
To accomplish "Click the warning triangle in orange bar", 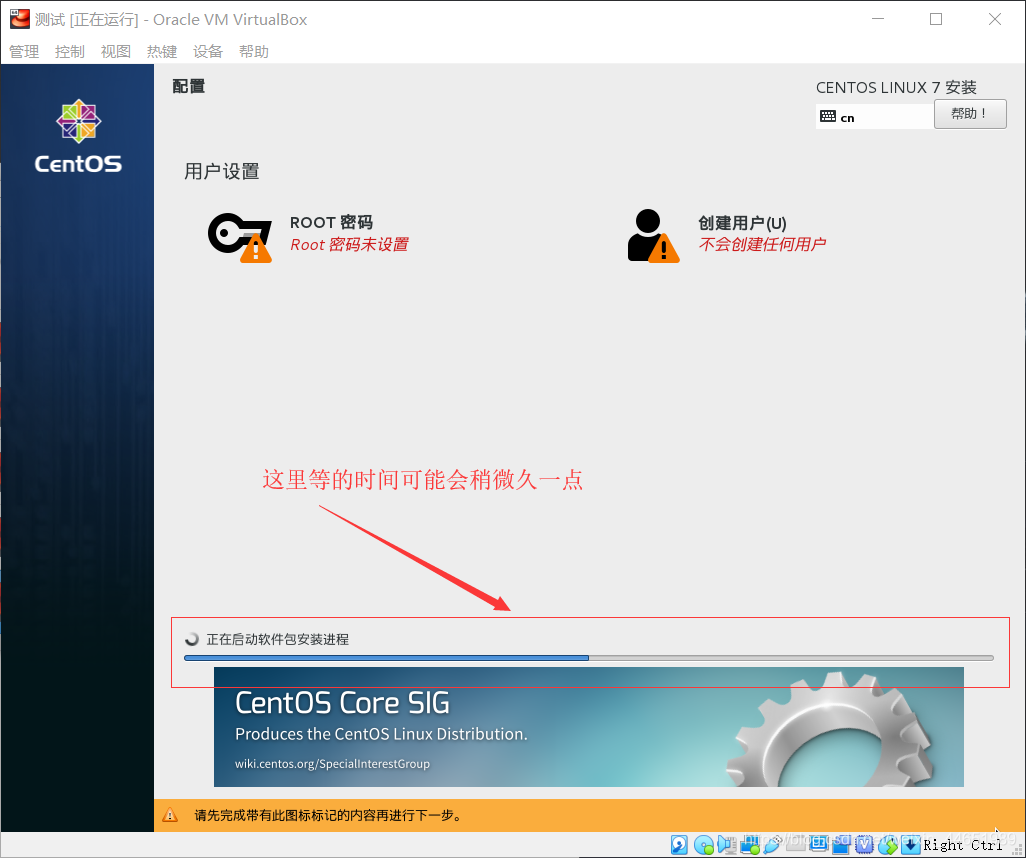I will click(170, 815).
